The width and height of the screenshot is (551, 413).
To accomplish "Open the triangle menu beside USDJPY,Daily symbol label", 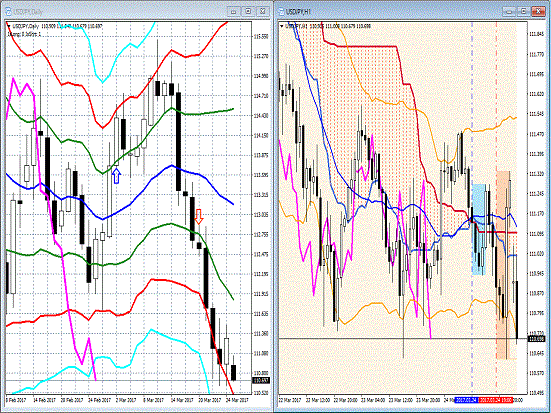I will click(9, 26).
